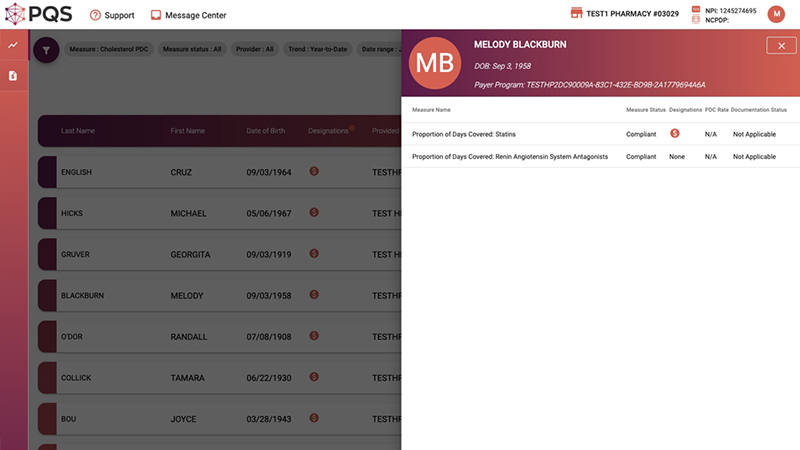Image resolution: width=800 pixels, height=450 pixels.
Task: Select birth date 06/22/1930 cell
Action: [x=269, y=378]
